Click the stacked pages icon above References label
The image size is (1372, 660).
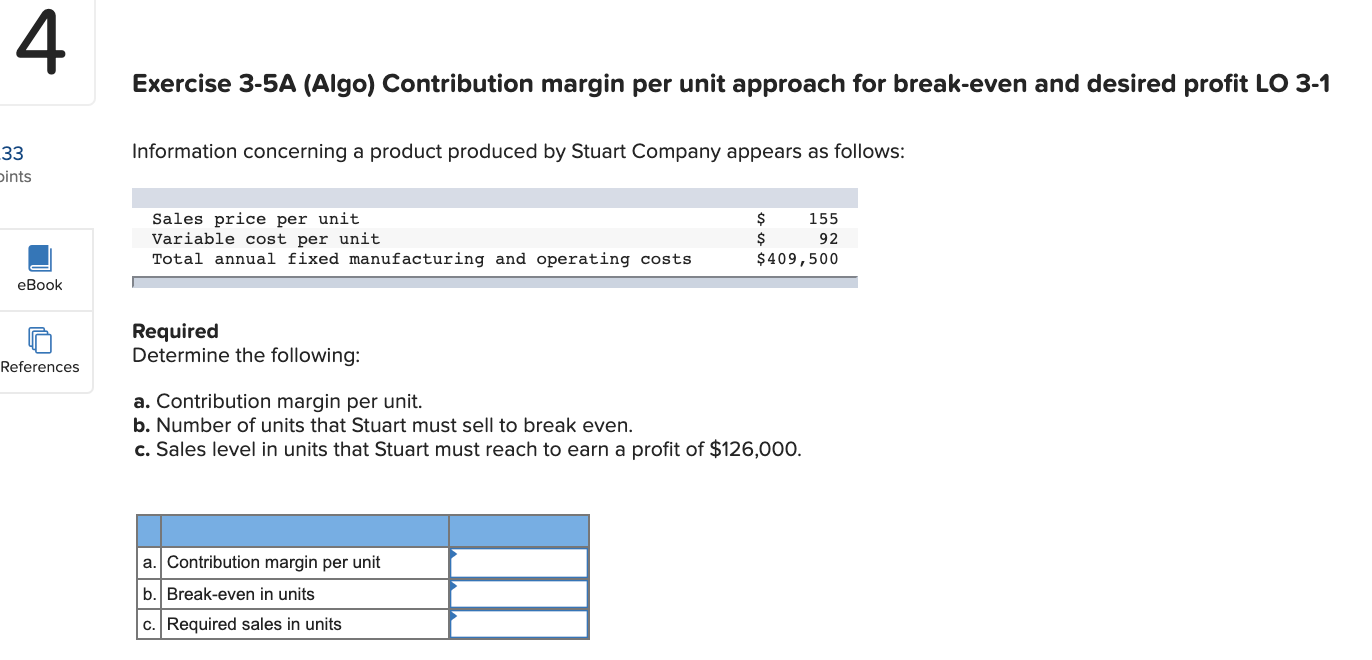pos(39,340)
